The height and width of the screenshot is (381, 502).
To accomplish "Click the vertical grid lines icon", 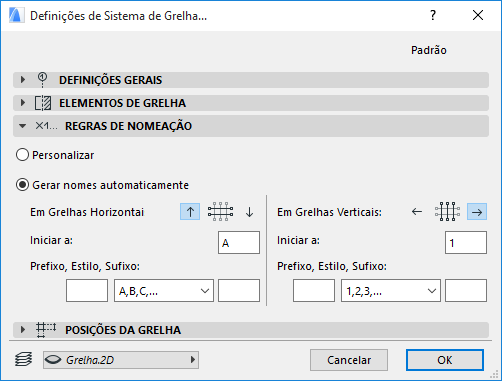I will (447, 212).
